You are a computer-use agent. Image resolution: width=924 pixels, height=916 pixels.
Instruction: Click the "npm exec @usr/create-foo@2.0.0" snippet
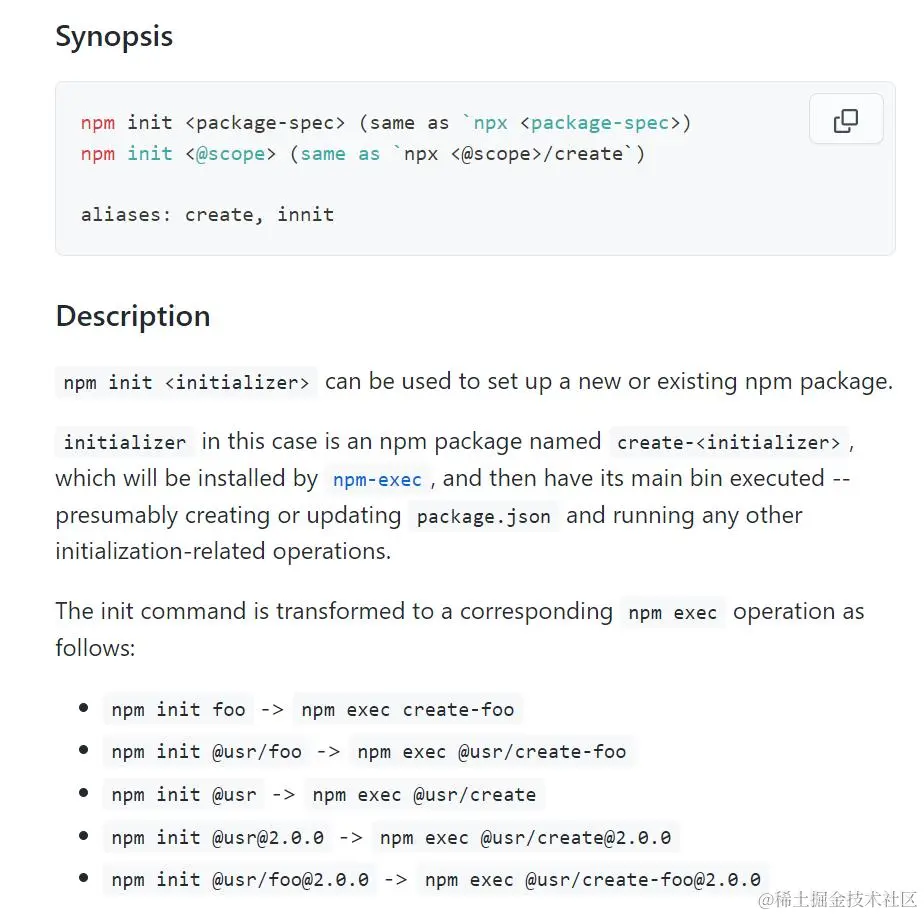tap(592, 880)
